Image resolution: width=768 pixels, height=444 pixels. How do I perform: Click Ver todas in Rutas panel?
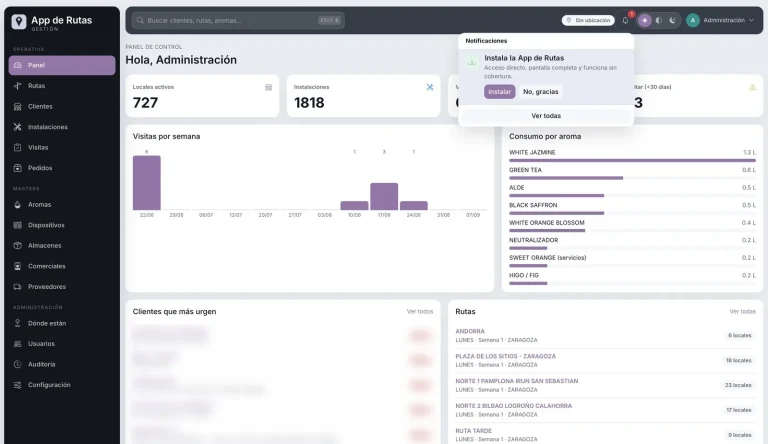(x=743, y=312)
